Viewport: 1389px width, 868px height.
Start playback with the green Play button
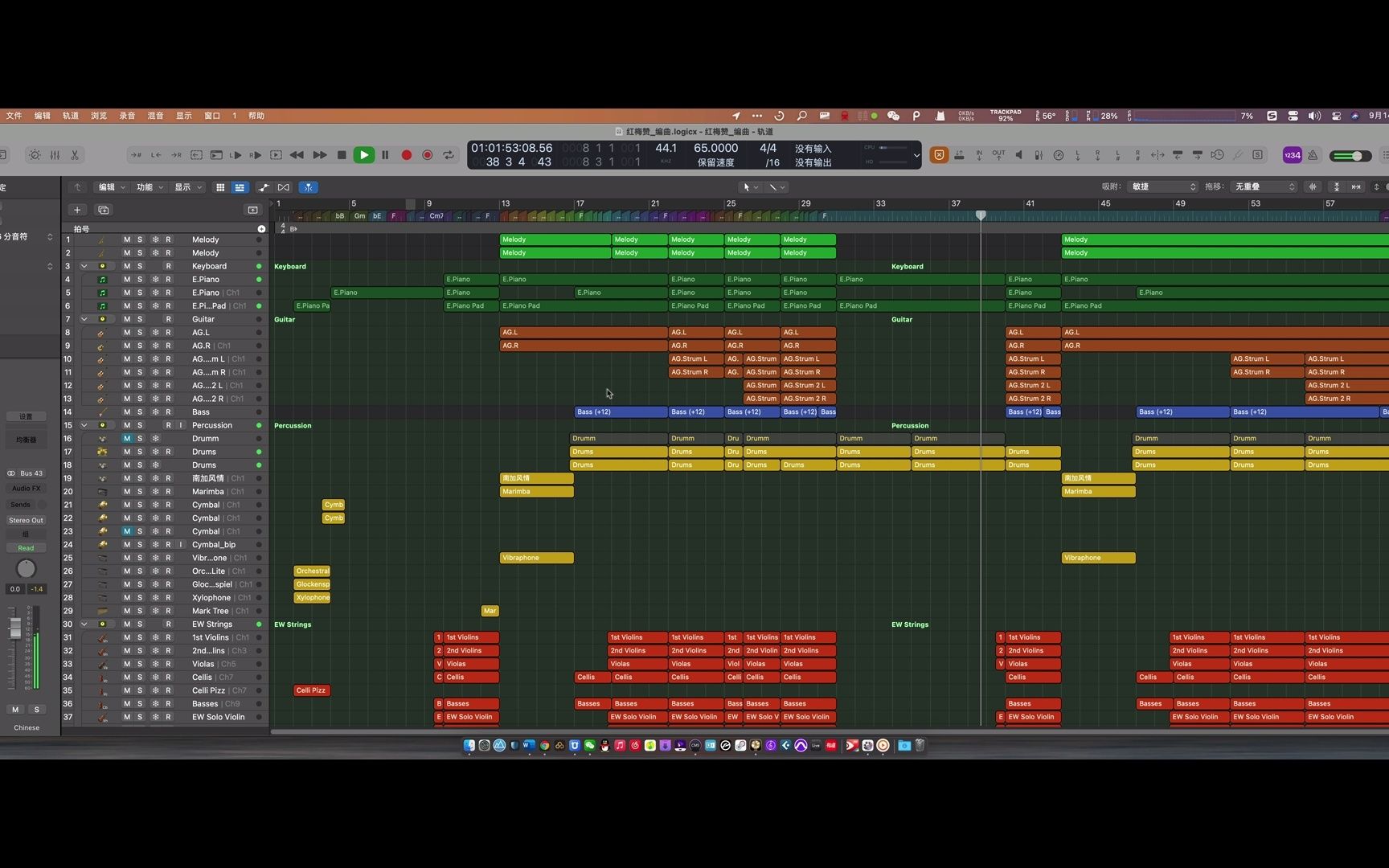pos(363,155)
